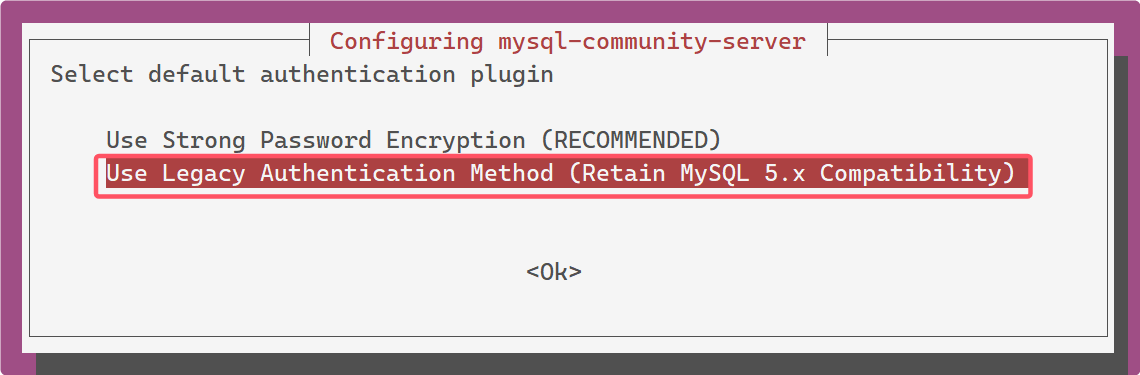Click the word Encryption in first option

click(456, 140)
